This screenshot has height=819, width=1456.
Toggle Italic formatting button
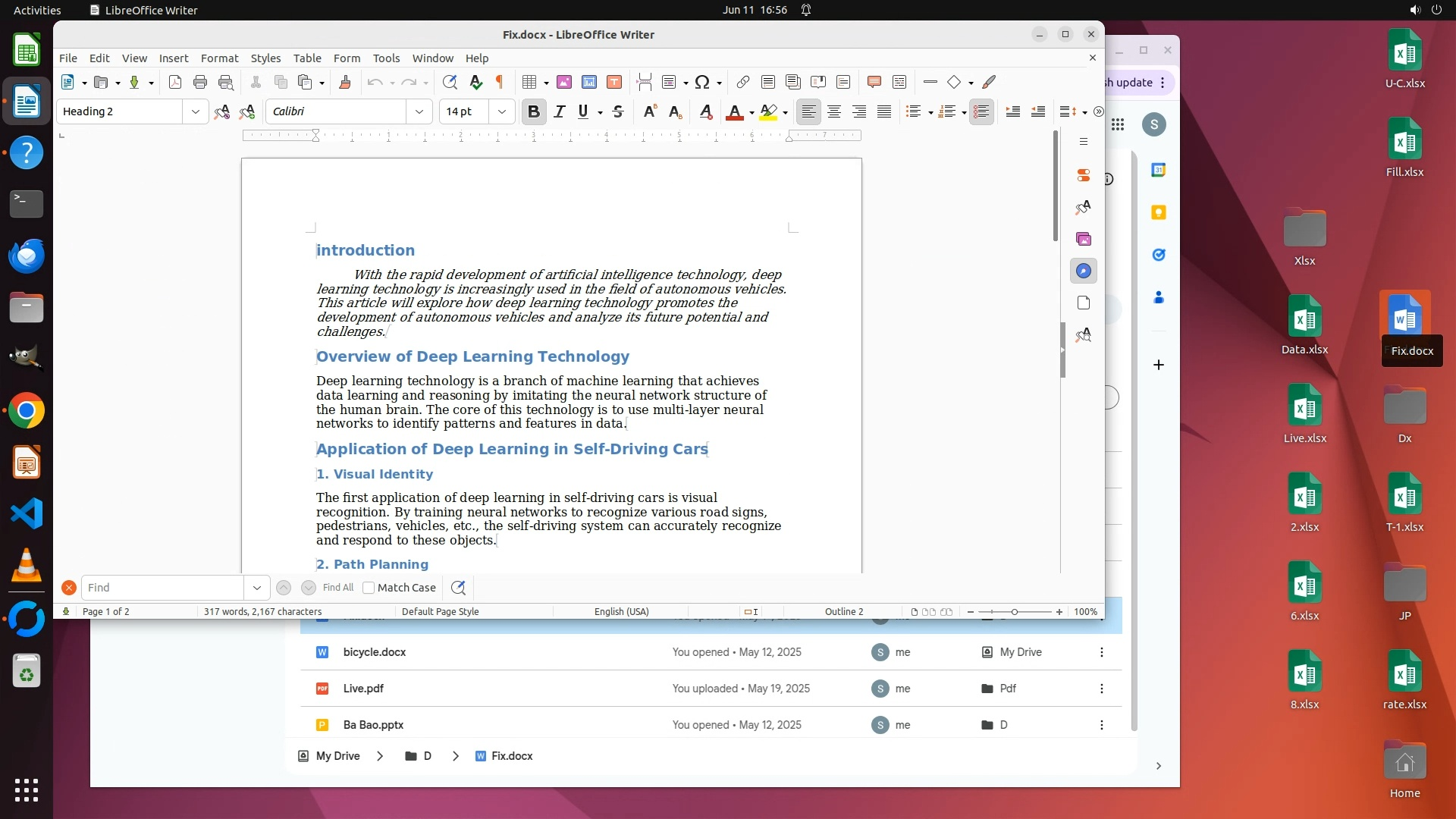click(560, 111)
